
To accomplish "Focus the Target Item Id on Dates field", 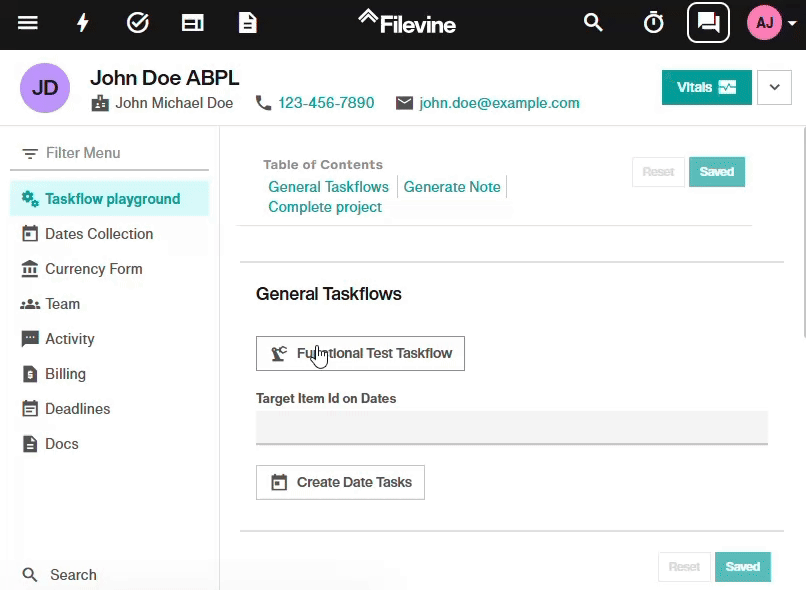I will pyautogui.click(x=512, y=427).
